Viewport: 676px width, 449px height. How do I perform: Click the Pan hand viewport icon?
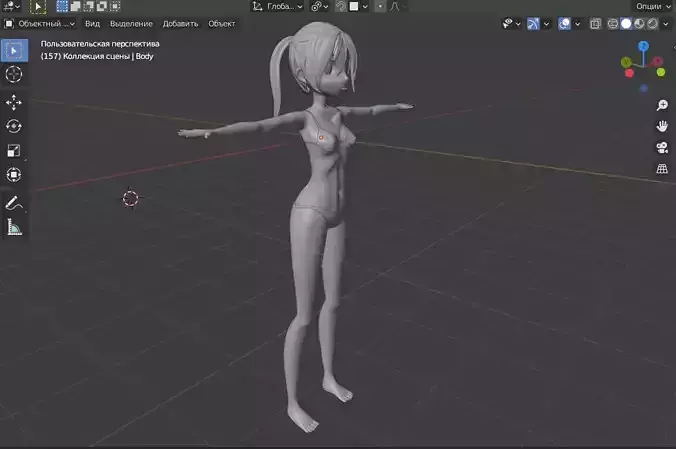[x=662, y=126]
